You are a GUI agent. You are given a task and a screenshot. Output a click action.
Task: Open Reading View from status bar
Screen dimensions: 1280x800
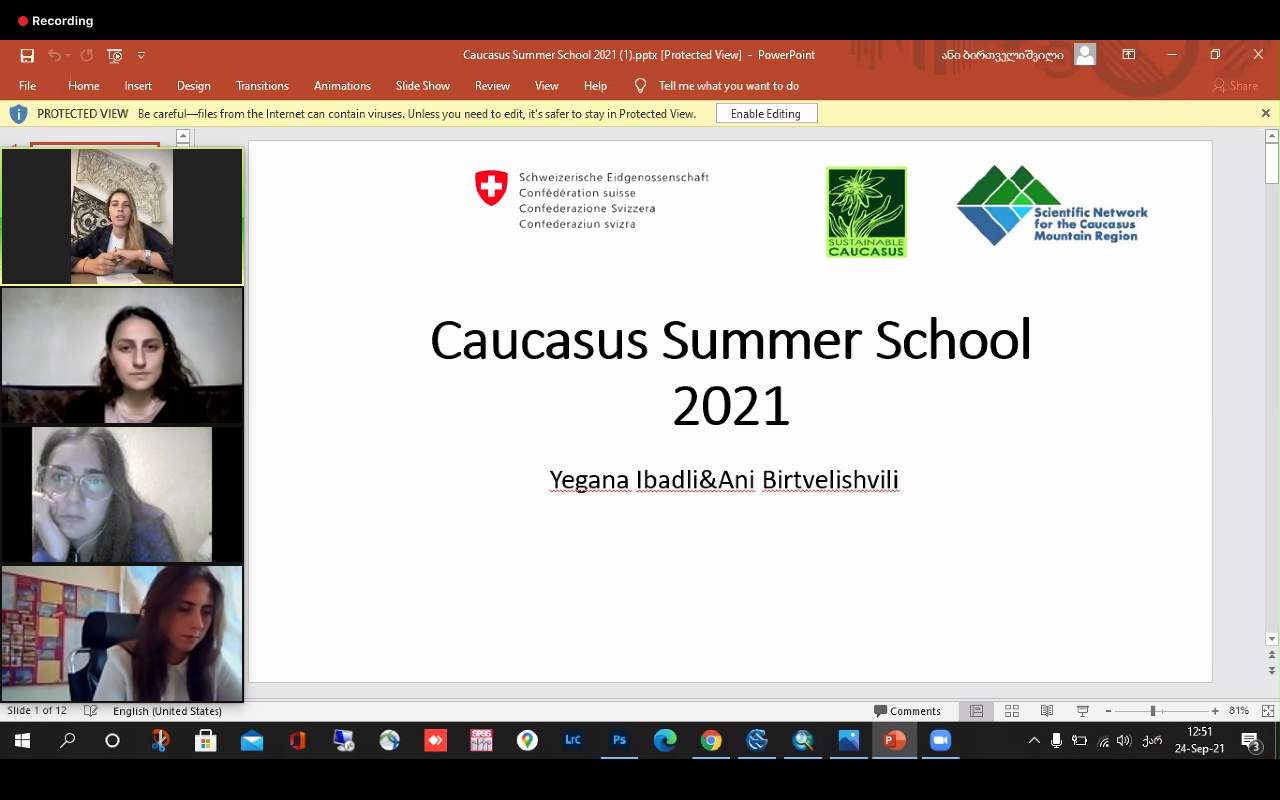1047,711
